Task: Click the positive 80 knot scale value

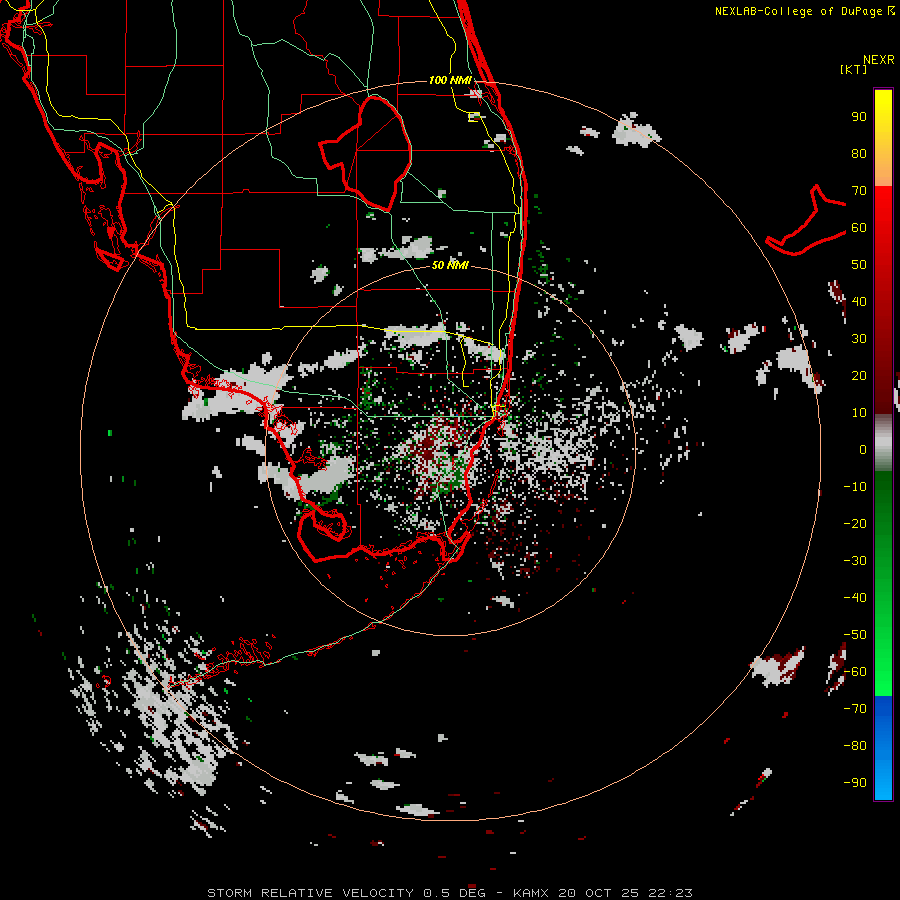Action: pos(859,153)
